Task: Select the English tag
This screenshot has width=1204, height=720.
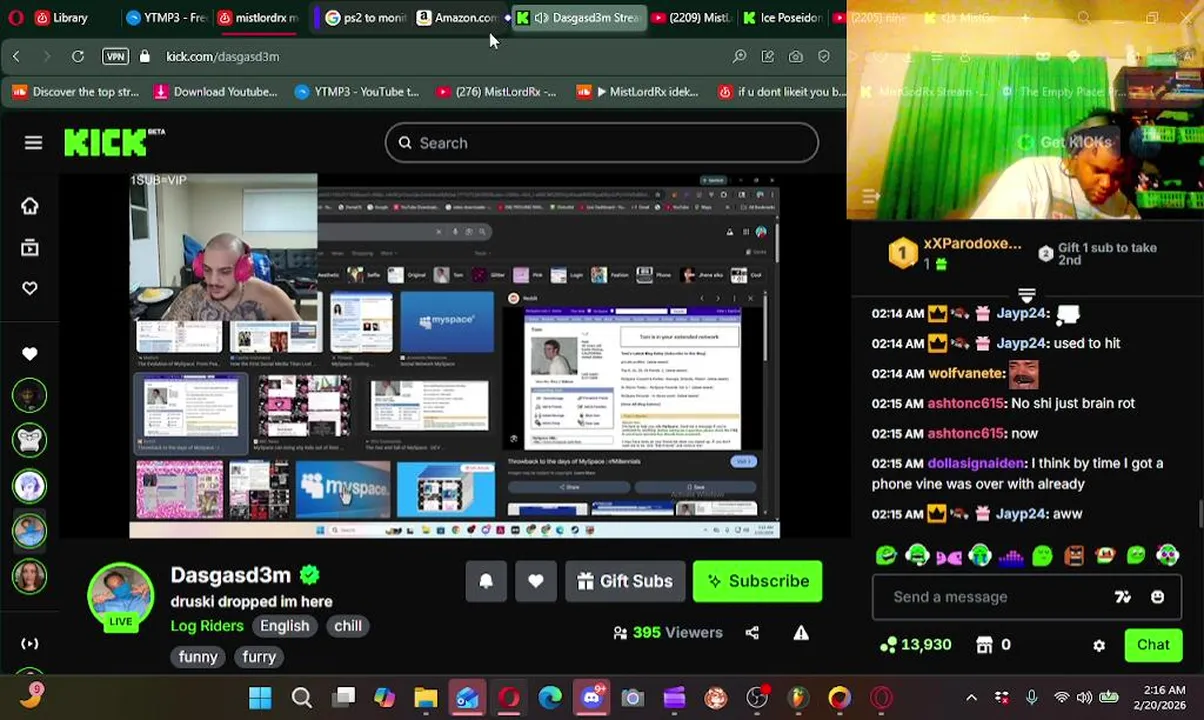Action: (x=285, y=626)
